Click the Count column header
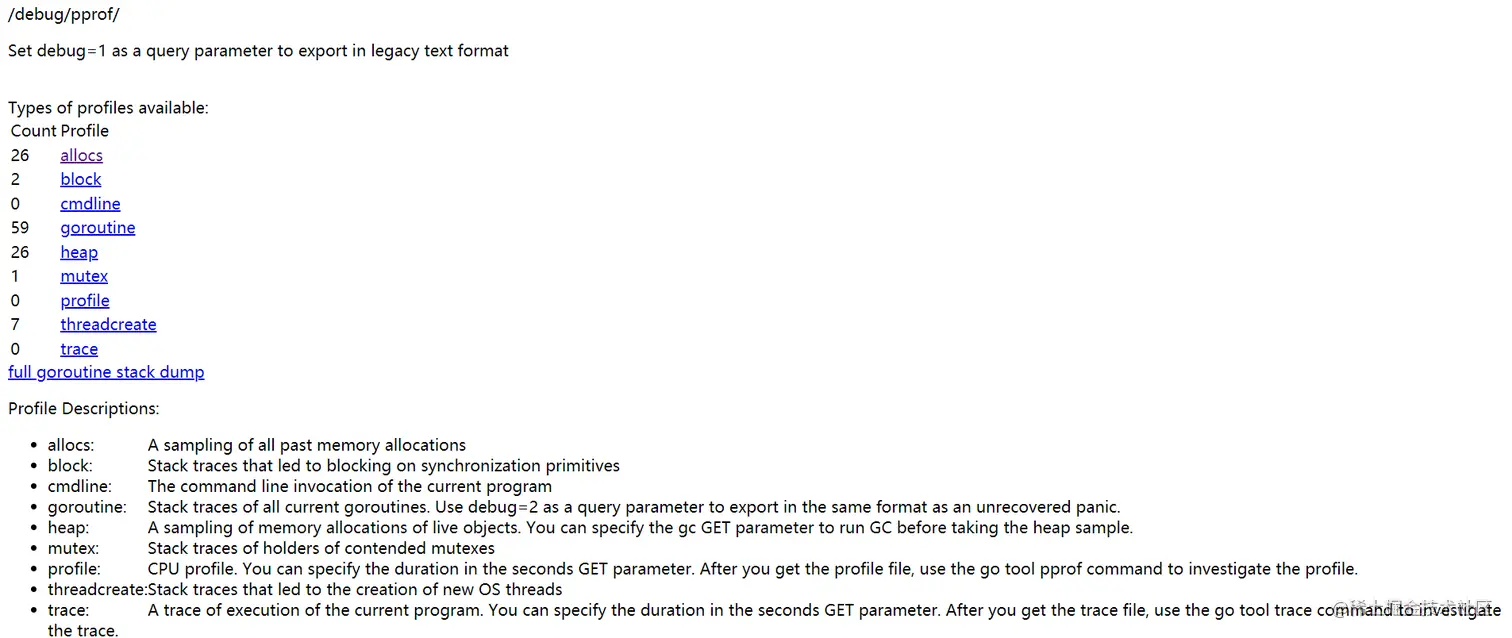 (33, 131)
